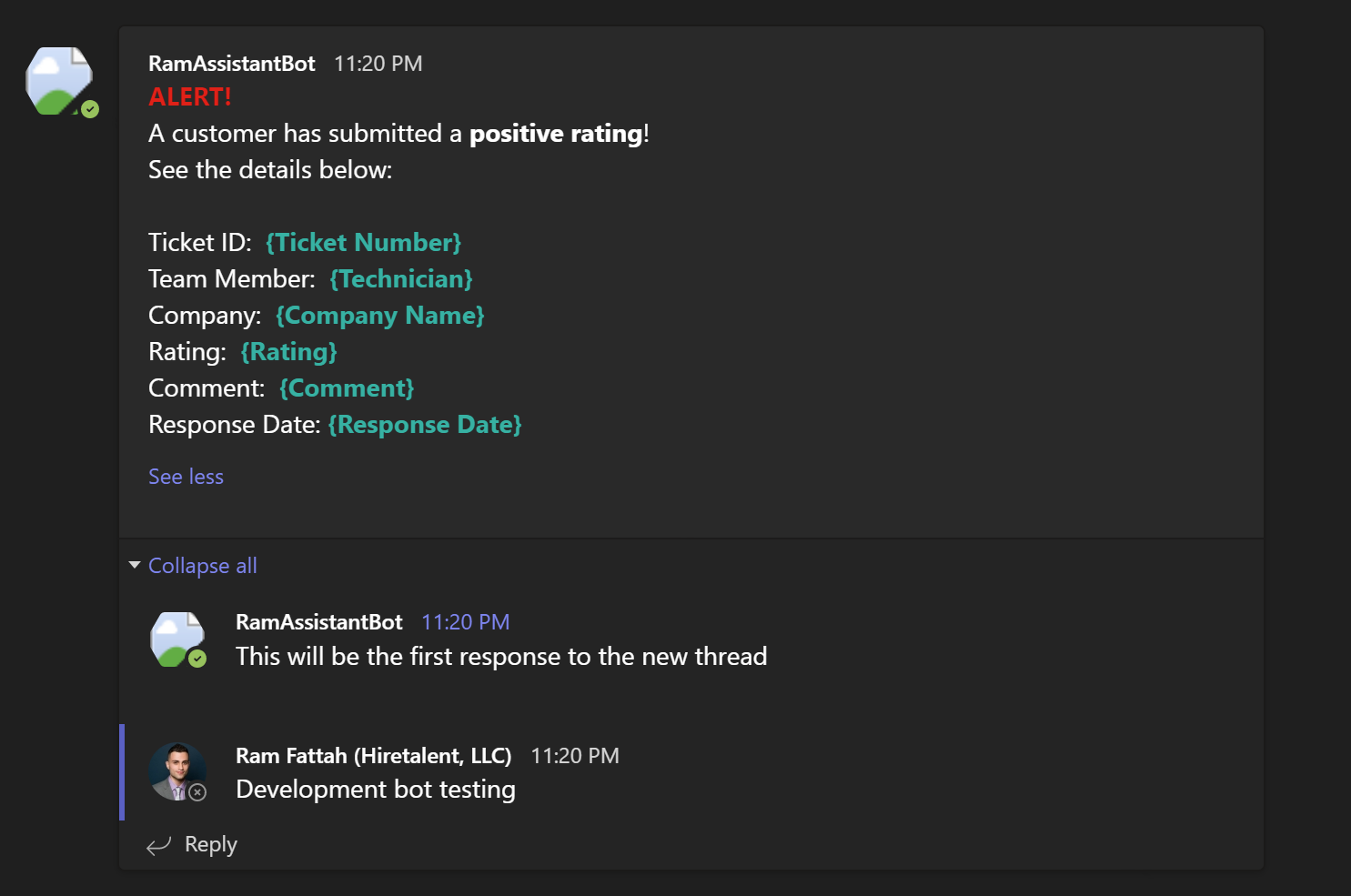1351x896 pixels.
Task: Select Ram Fattah (Hiretalent, LLC) sender name
Action: pos(373,755)
